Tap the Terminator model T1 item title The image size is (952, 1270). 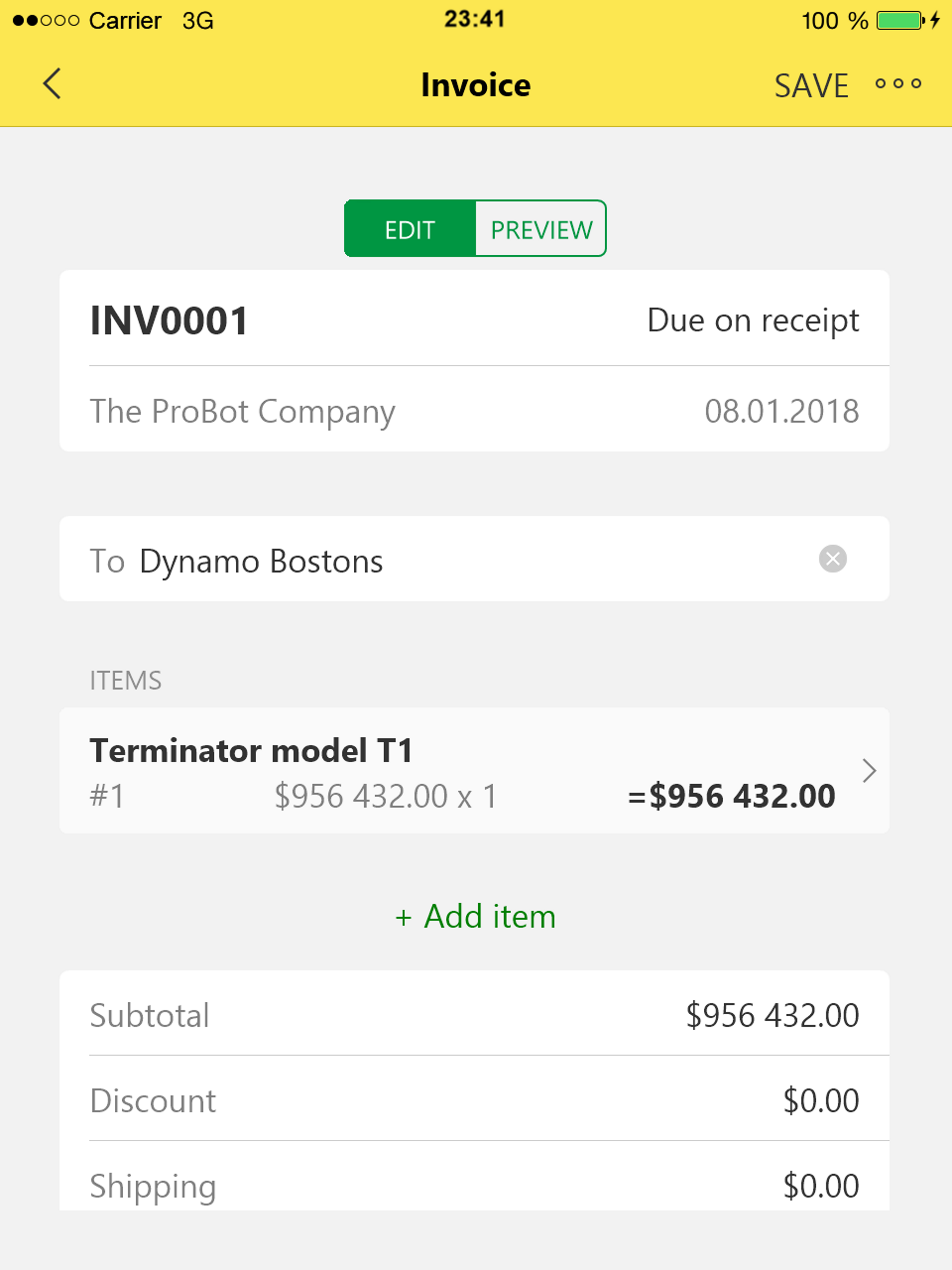click(x=251, y=750)
